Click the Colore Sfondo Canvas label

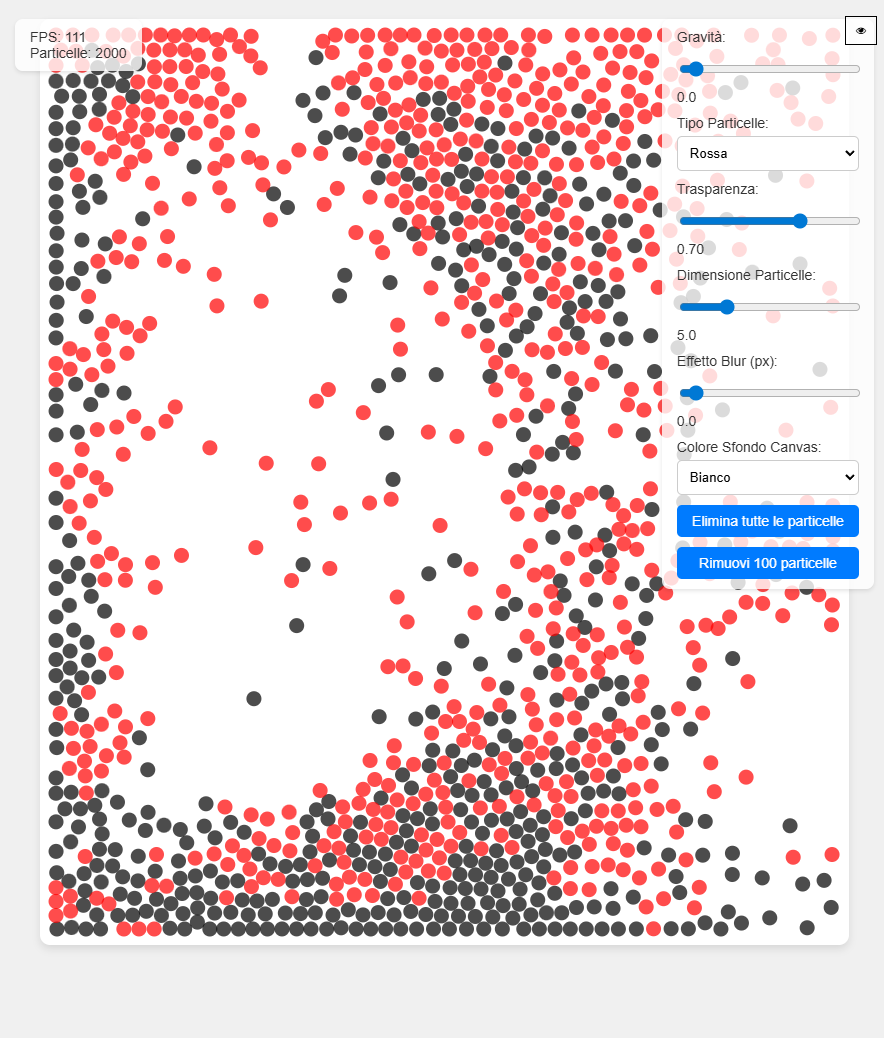748,447
